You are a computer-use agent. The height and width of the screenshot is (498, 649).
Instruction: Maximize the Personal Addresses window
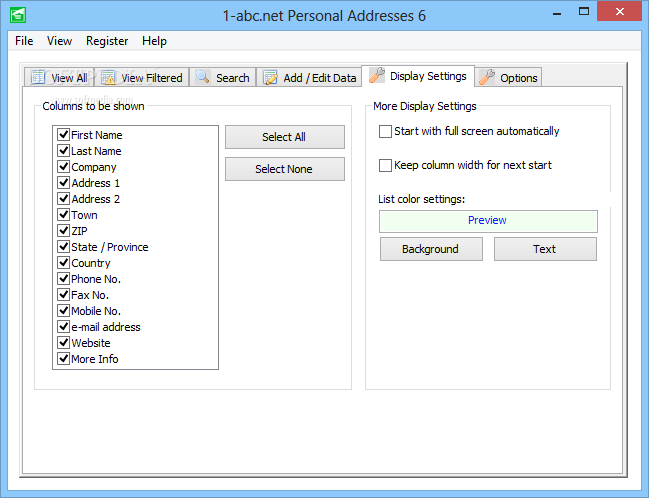(584, 12)
